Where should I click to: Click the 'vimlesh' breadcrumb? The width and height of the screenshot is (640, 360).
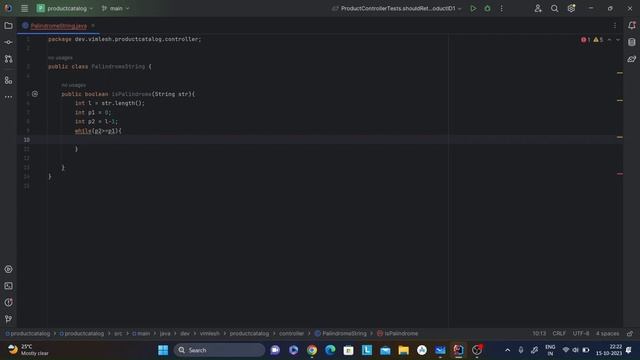click(210, 333)
